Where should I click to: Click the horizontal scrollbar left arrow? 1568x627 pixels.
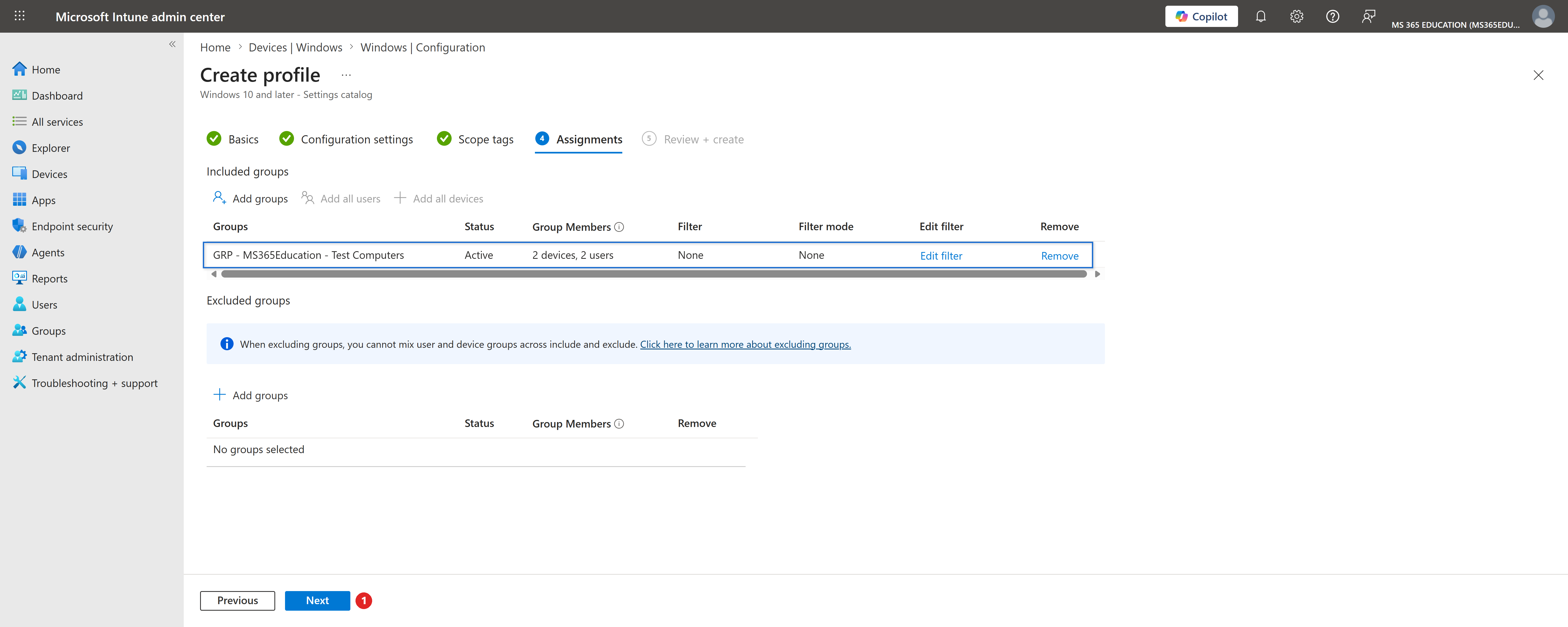[214, 274]
